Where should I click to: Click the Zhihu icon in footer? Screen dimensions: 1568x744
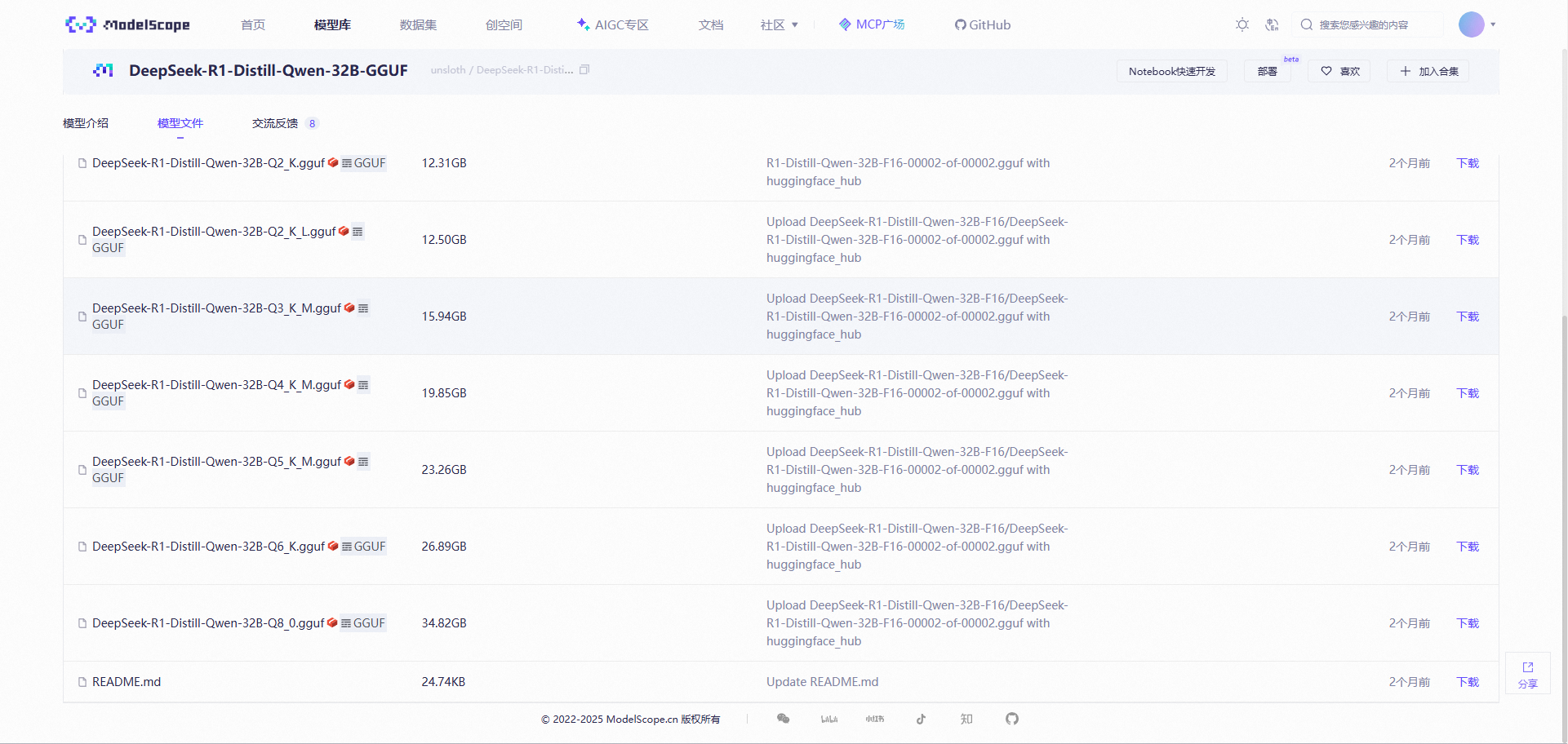tap(966, 719)
